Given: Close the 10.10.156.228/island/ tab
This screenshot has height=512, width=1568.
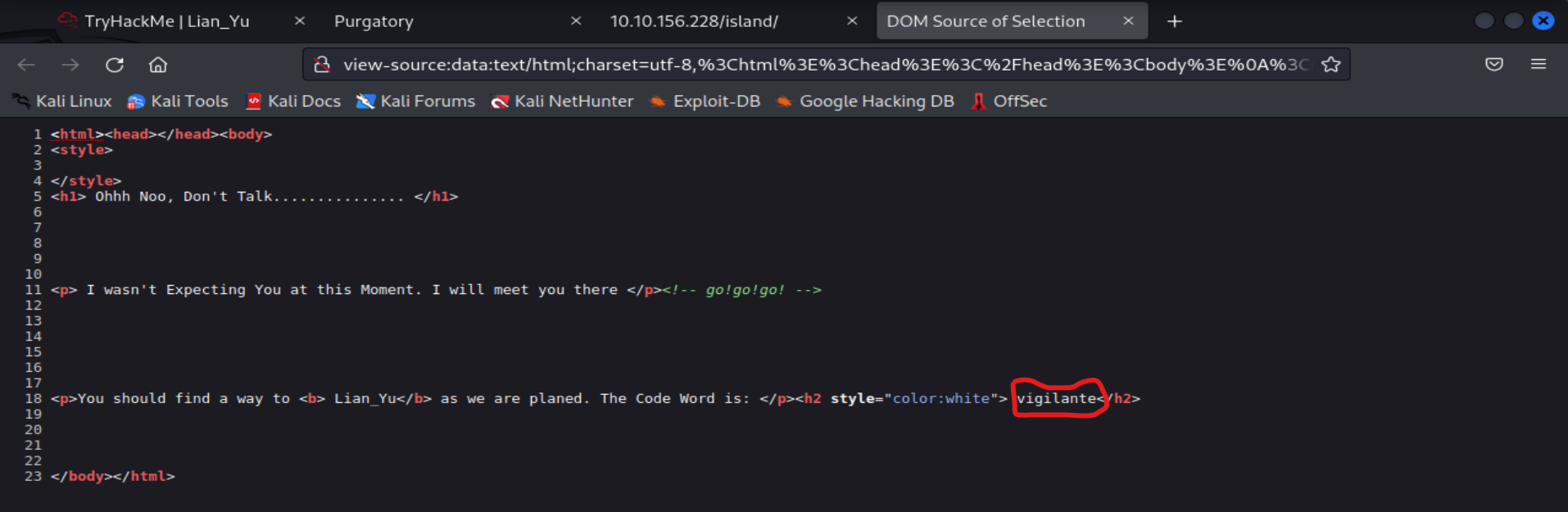Looking at the screenshot, I should coord(852,21).
